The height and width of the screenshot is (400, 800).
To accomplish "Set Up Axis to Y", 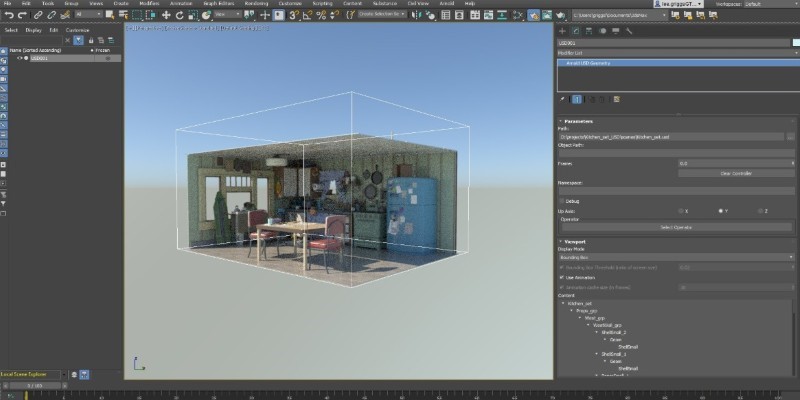I will [x=720, y=211].
